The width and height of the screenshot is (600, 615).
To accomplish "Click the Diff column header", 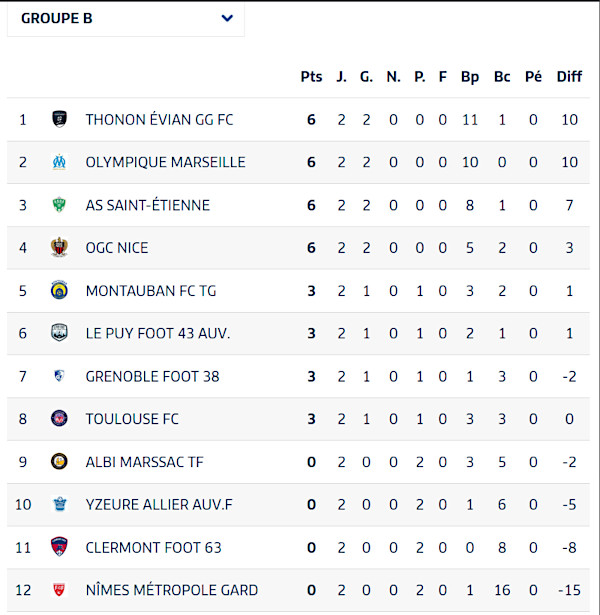I will [569, 77].
